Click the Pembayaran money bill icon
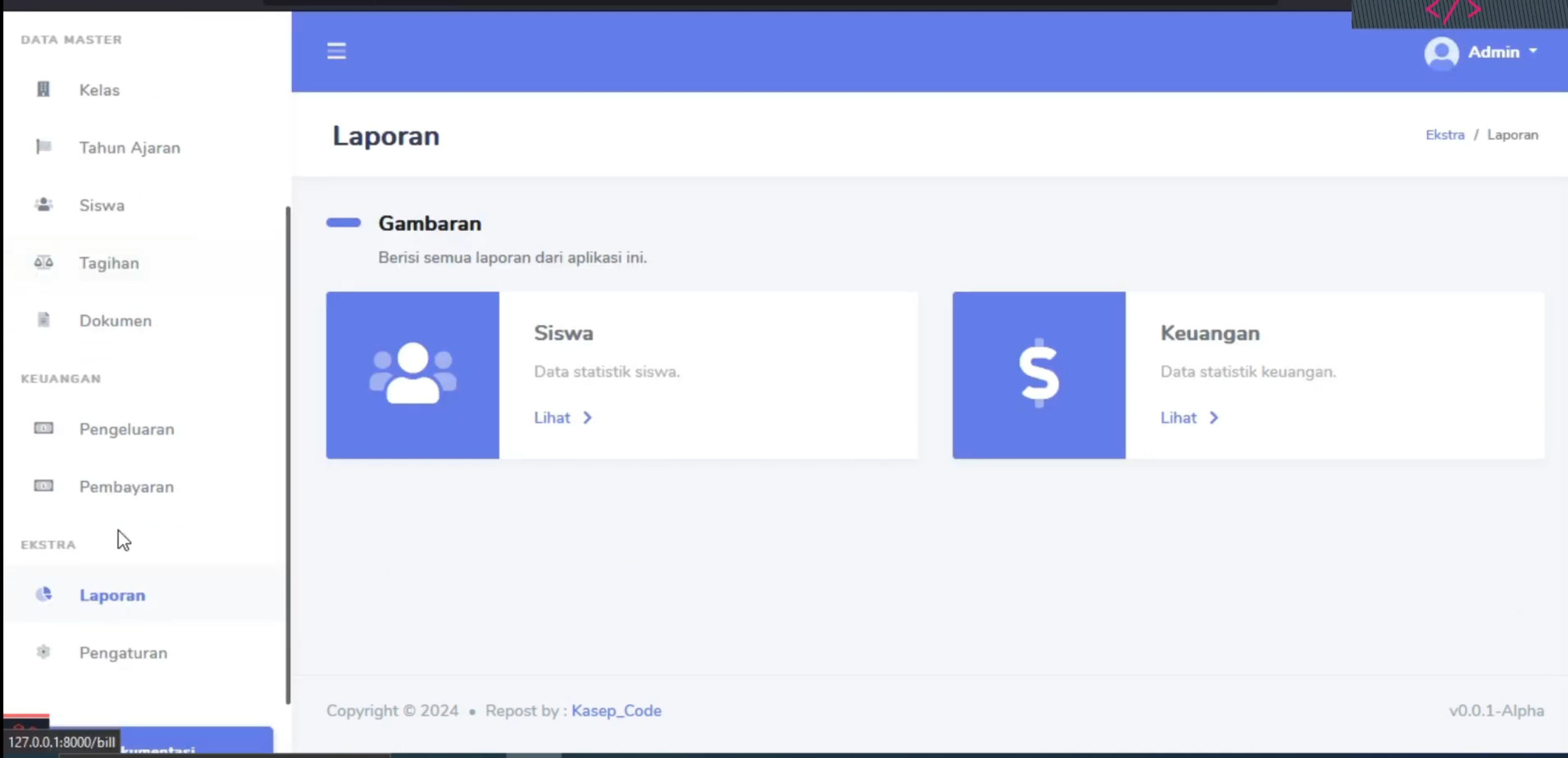Screen dimensions: 1568x758 (43, 486)
